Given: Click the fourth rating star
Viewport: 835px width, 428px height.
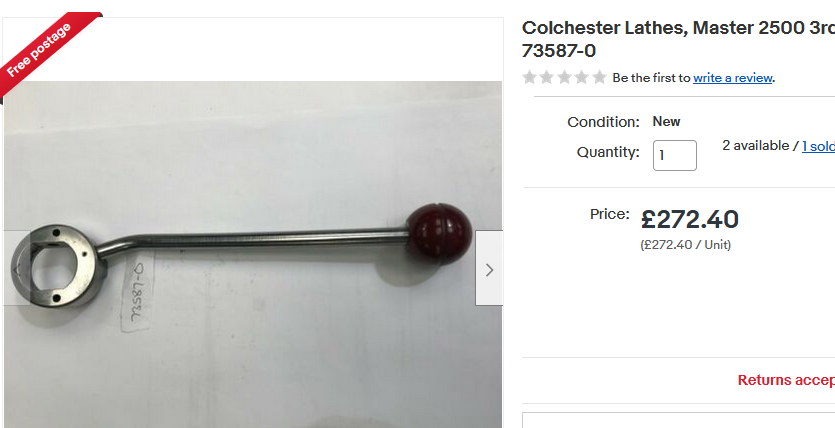Looking at the screenshot, I should point(582,78).
